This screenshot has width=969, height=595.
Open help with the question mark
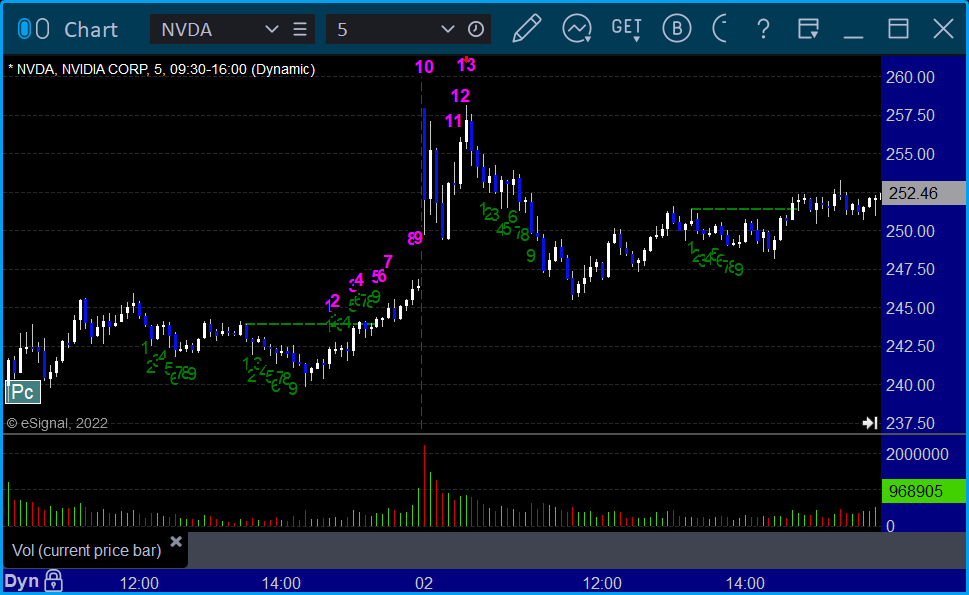[x=763, y=29]
